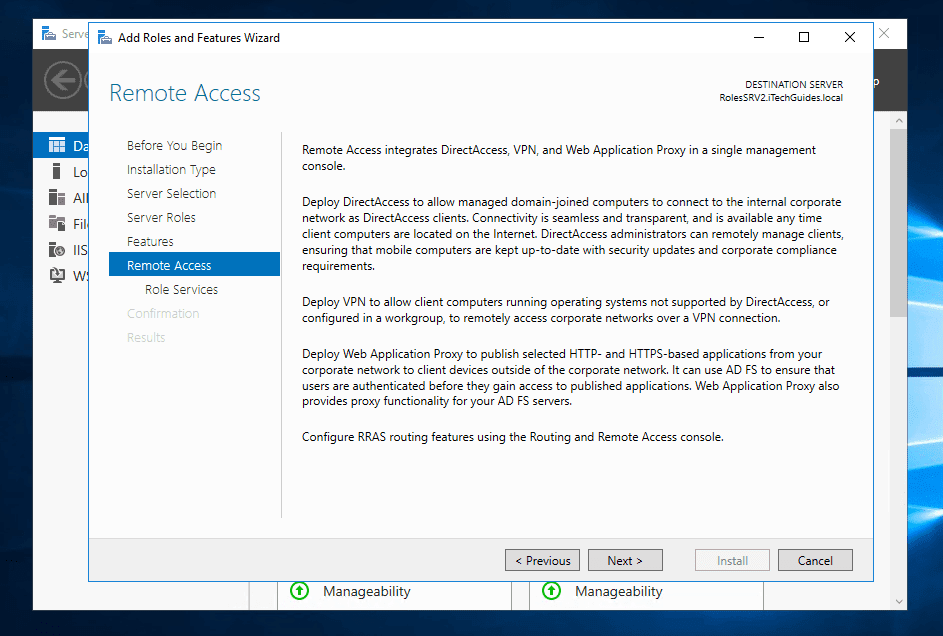Select the Installation Type step
943x636 pixels.
(171, 170)
